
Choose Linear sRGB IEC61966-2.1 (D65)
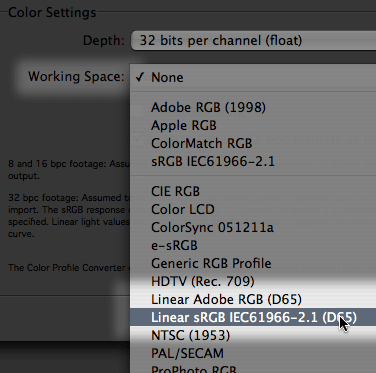253,317
